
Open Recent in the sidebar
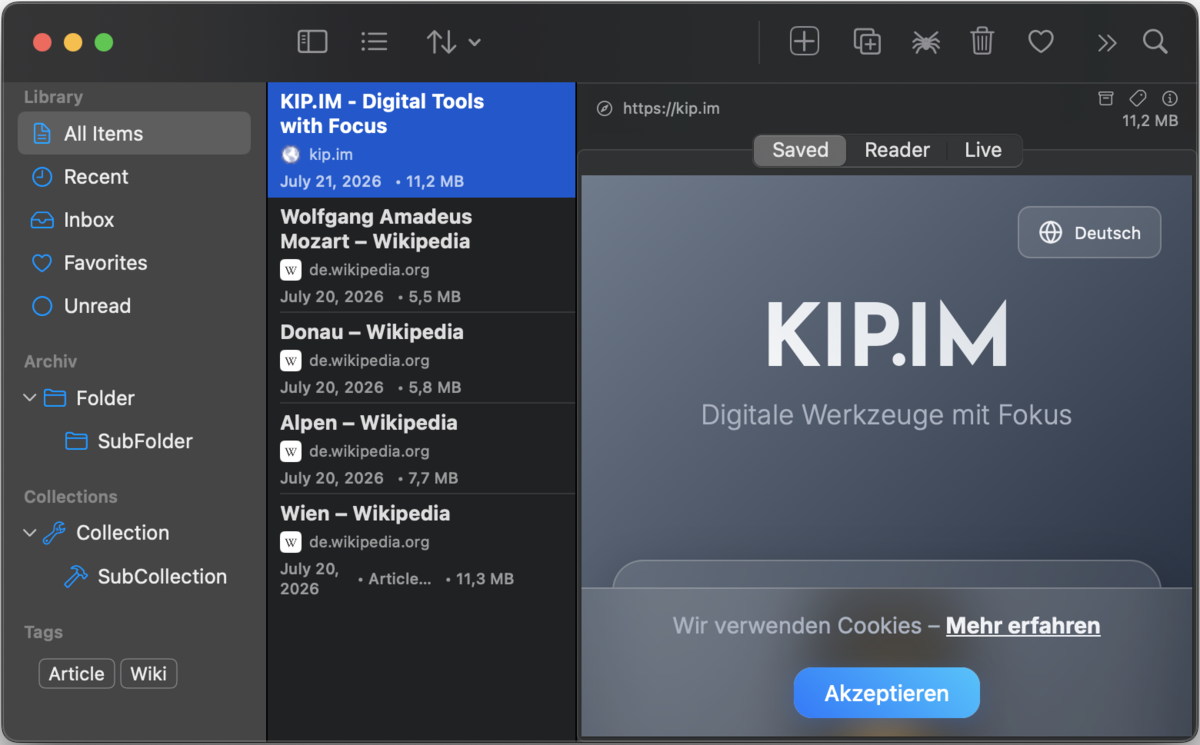click(x=134, y=177)
